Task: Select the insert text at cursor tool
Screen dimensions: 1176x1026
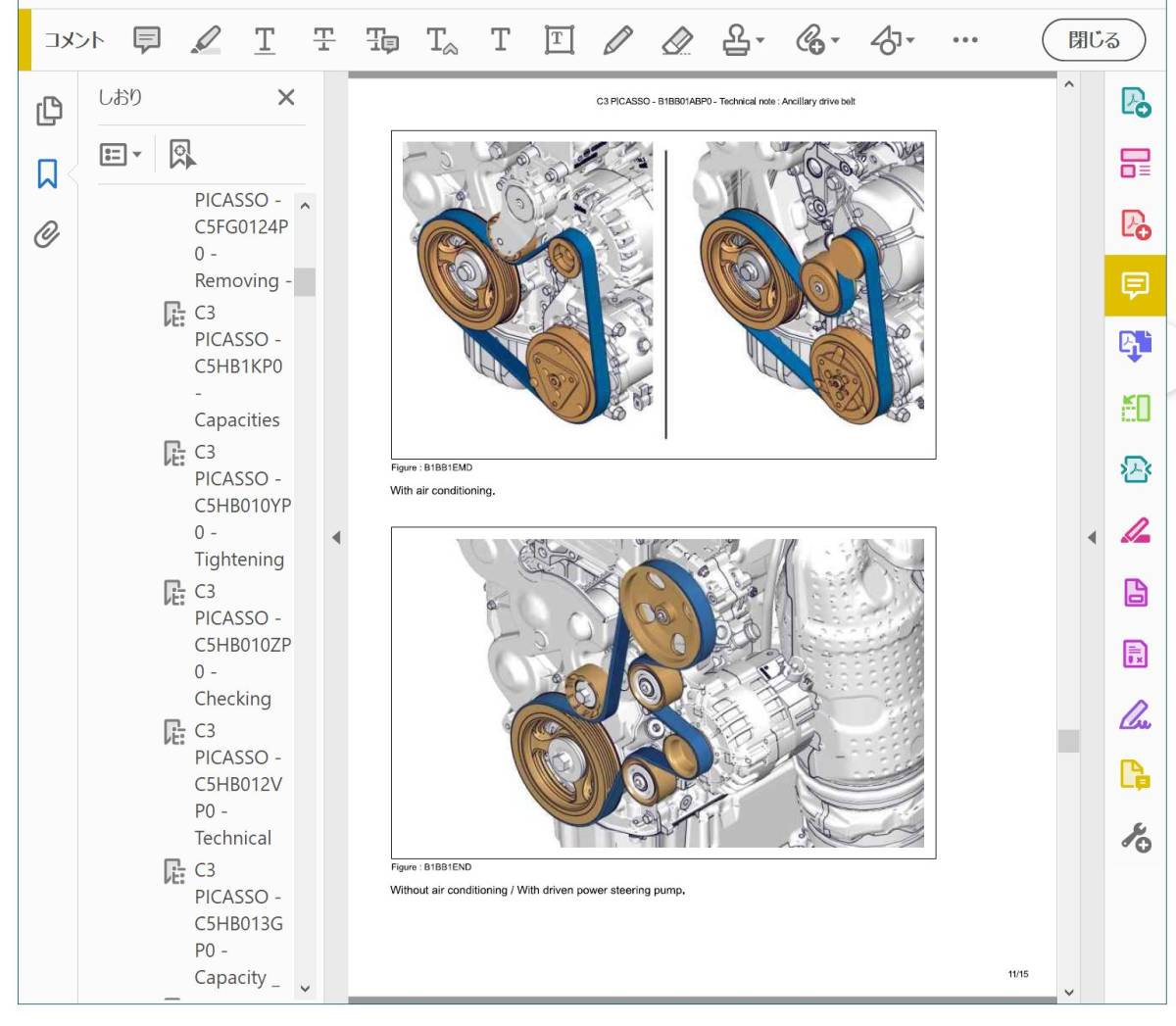Action: [x=442, y=40]
